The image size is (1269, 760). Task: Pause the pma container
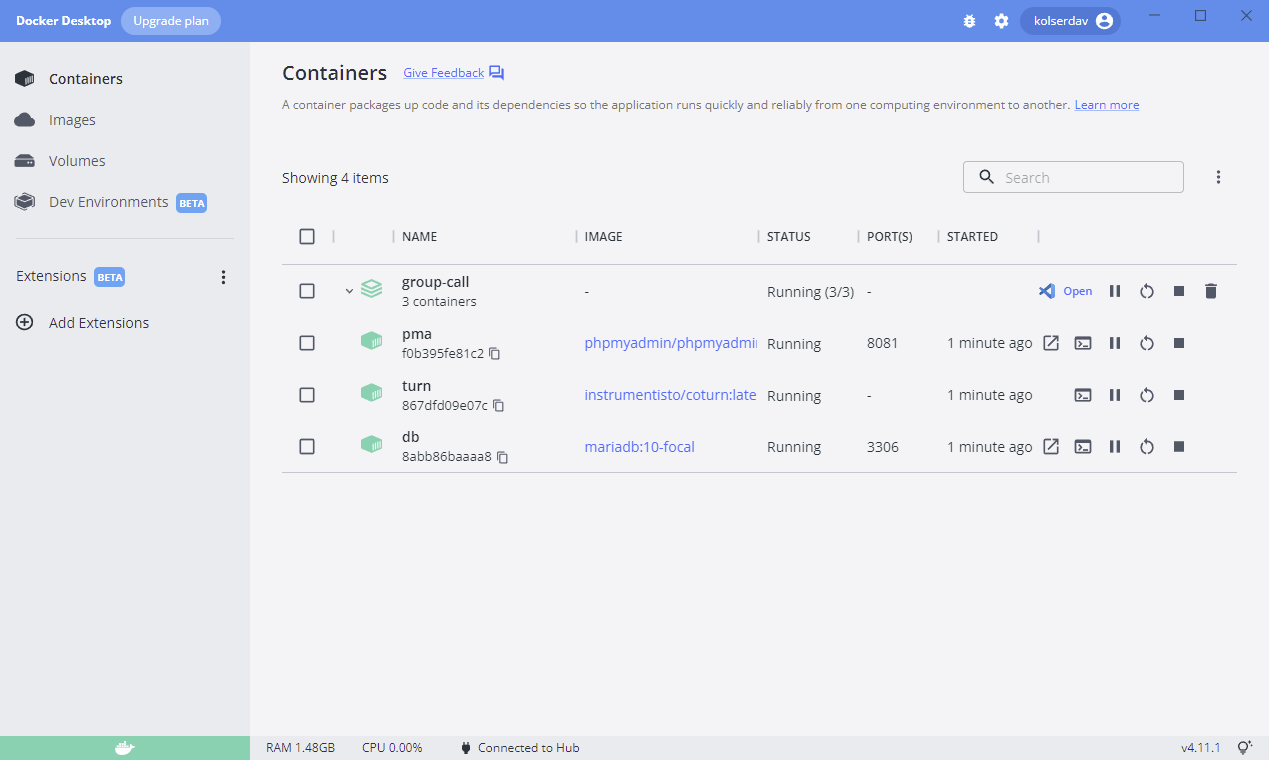[x=1115, y=343]
